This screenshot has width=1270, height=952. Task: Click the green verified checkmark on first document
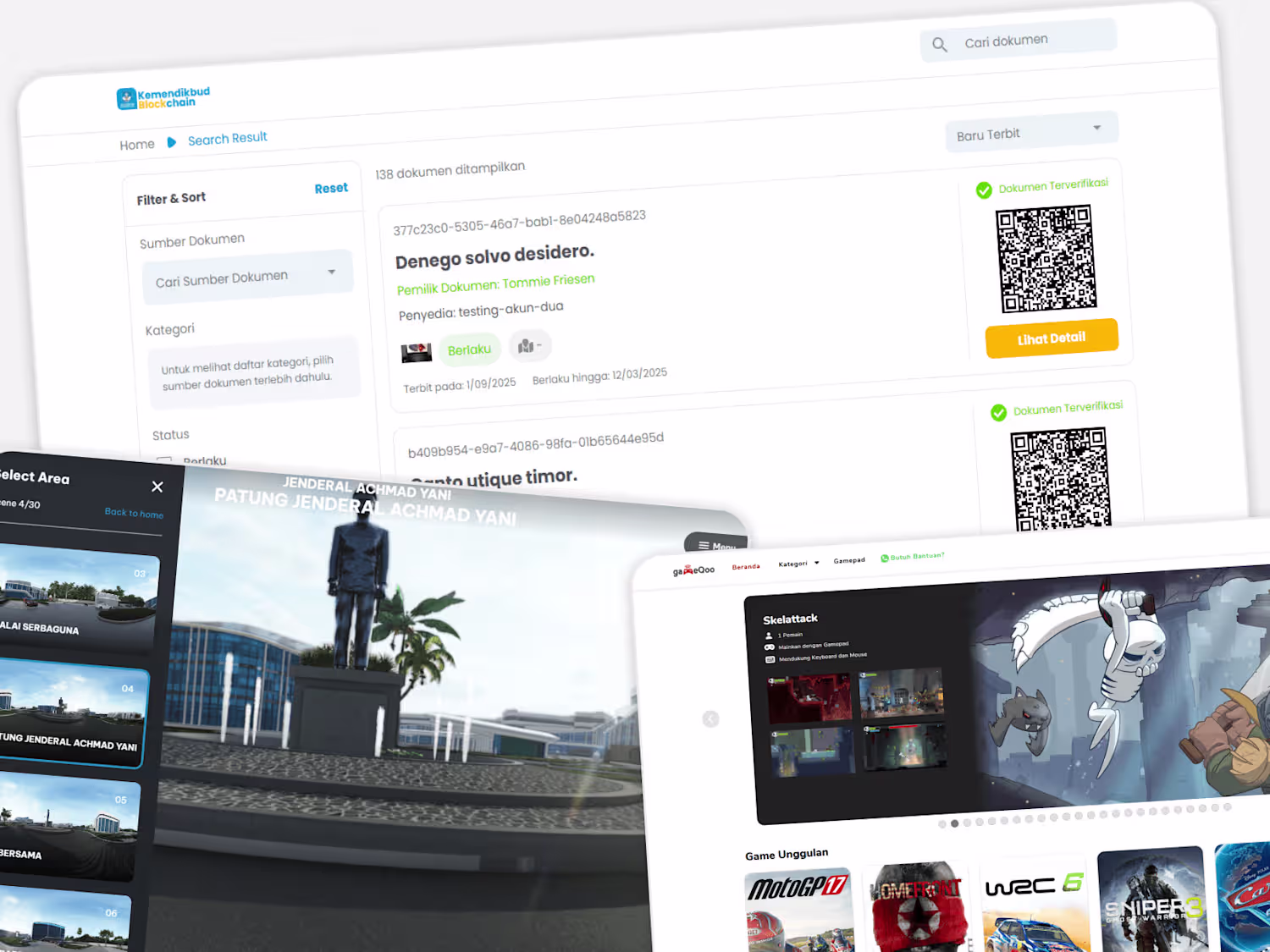click(984, 190)
